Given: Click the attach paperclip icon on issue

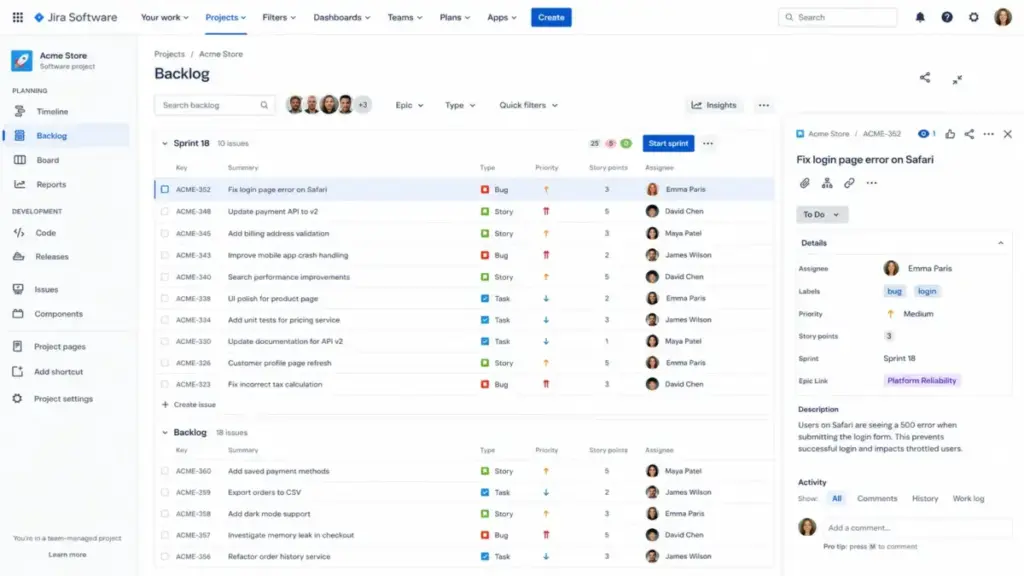Looking at the screenshot, I should (x=805, y=184).
